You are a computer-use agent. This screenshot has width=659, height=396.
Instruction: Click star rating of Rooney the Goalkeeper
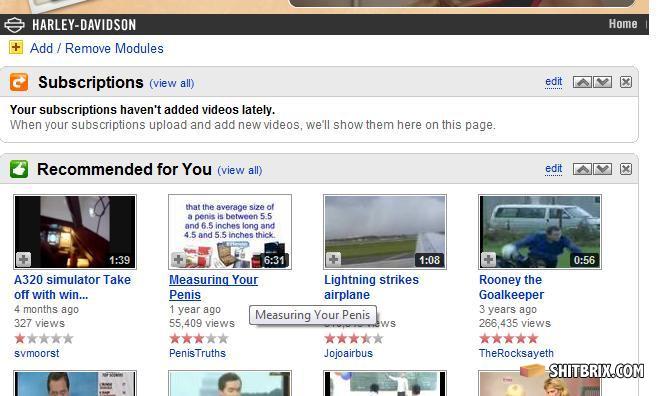(509, 338)
